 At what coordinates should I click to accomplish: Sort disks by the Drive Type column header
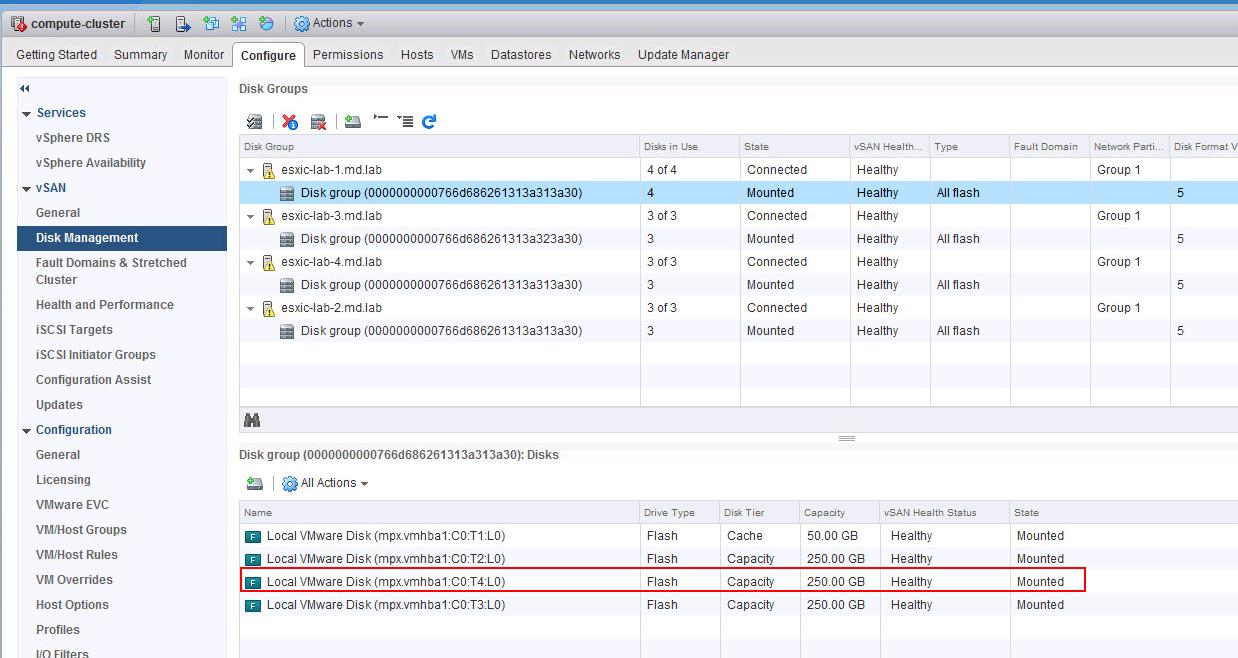680,513
